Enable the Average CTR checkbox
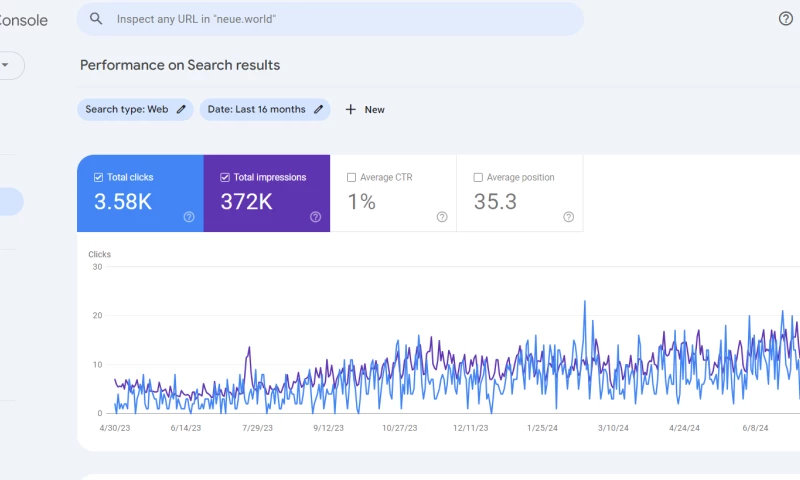This screenshot has width=800, height=480. click(x=351, y=178)
